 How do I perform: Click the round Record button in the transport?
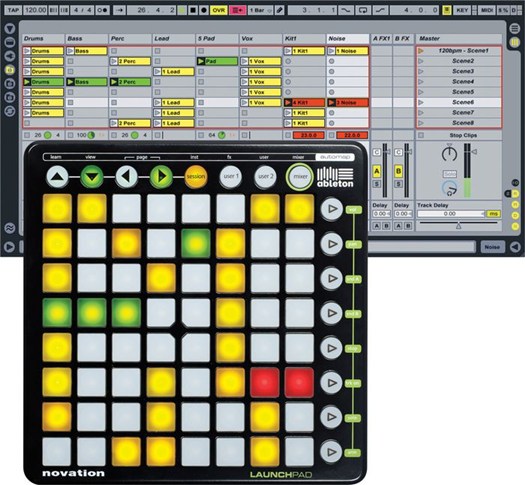(x=203, y=10)
